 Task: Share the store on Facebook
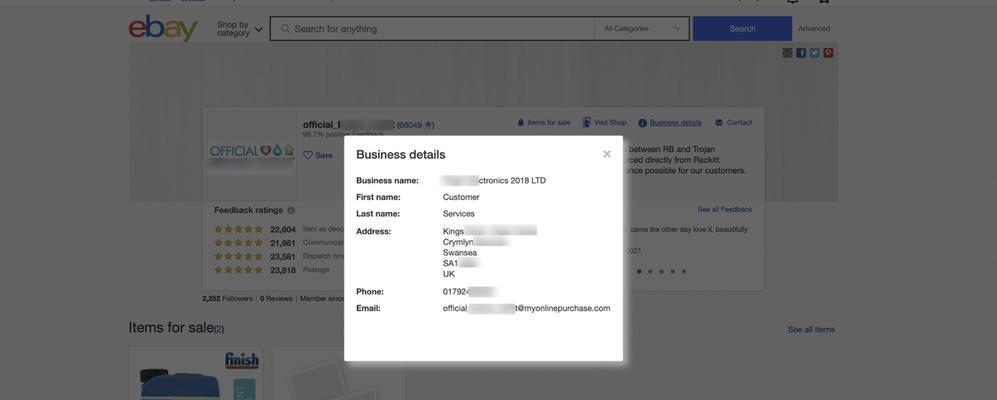coord(801,53)
